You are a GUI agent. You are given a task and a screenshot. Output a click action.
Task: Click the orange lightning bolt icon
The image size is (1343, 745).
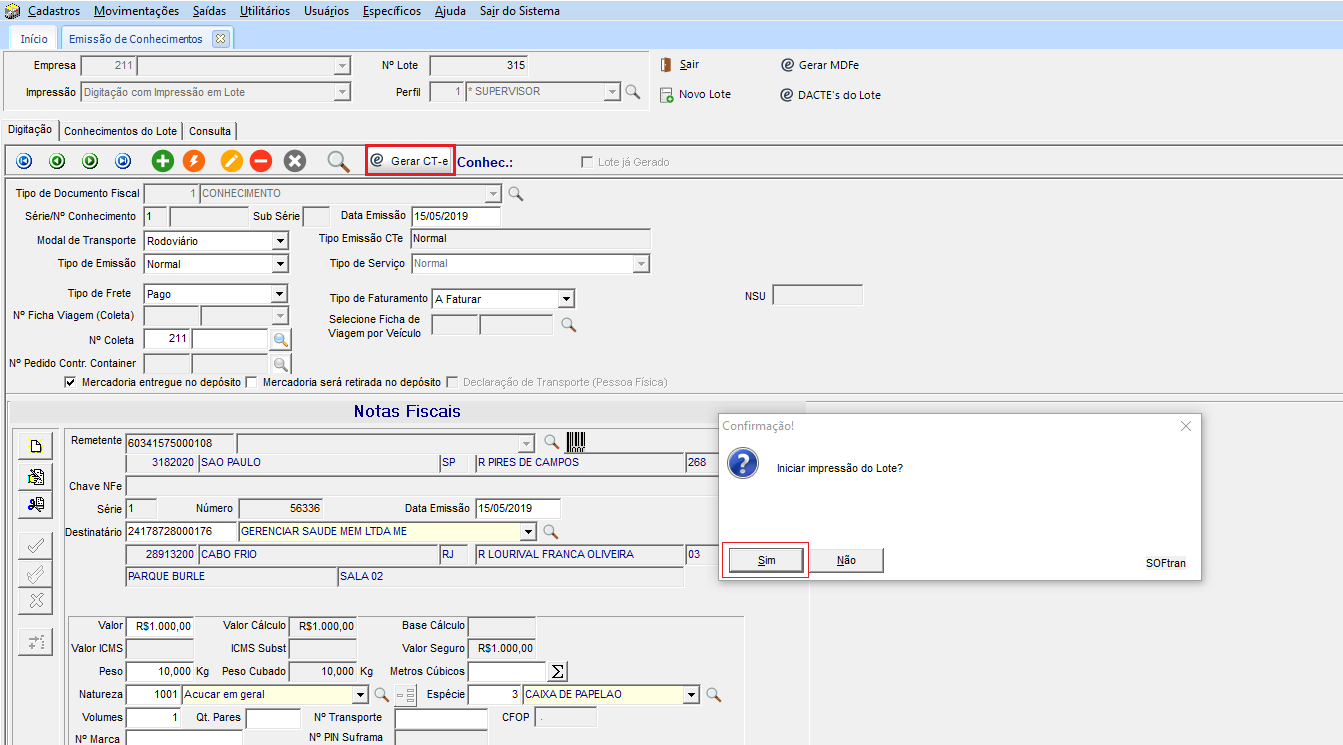pos(194,161)
